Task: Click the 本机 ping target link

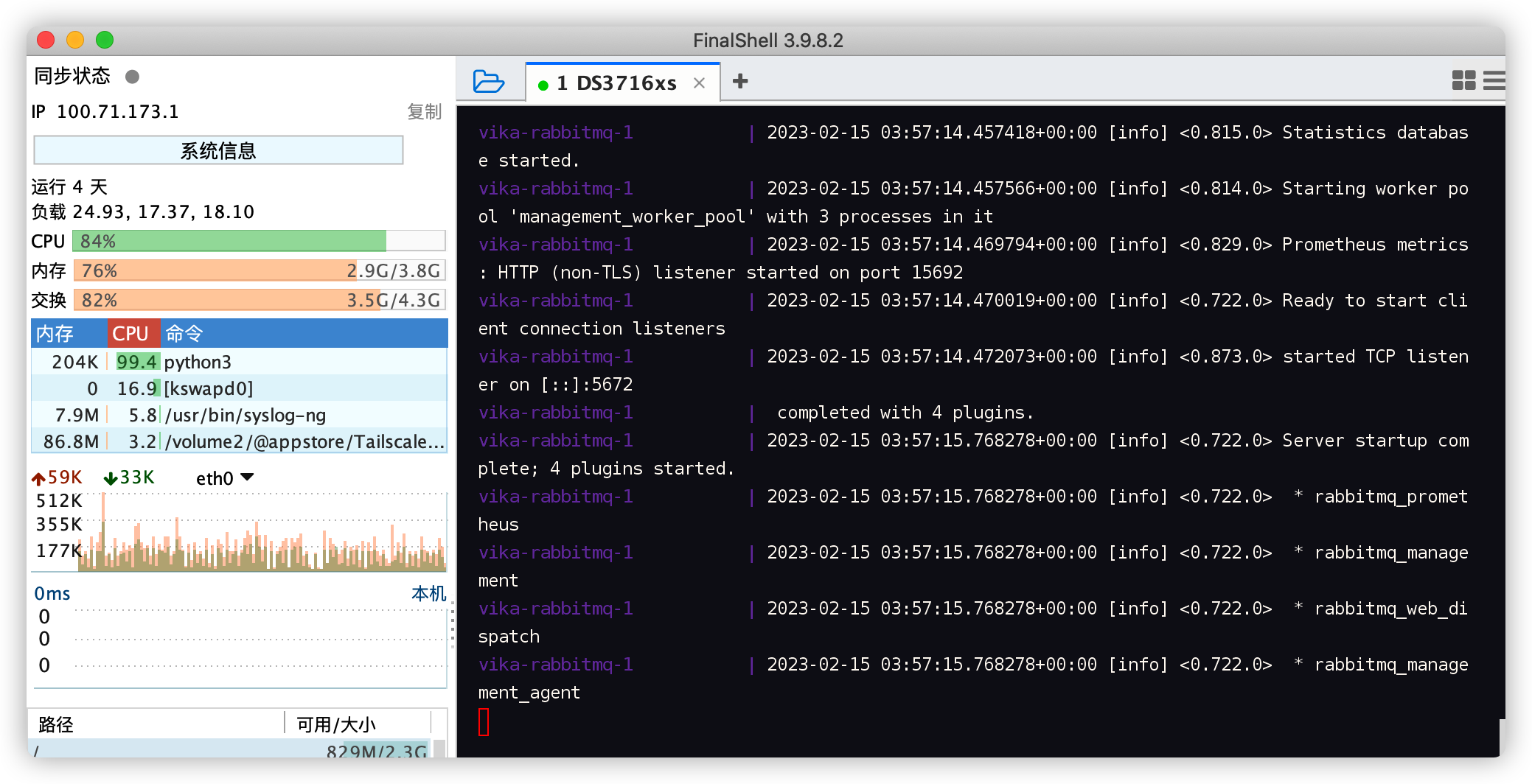Action: pos(428,593)
